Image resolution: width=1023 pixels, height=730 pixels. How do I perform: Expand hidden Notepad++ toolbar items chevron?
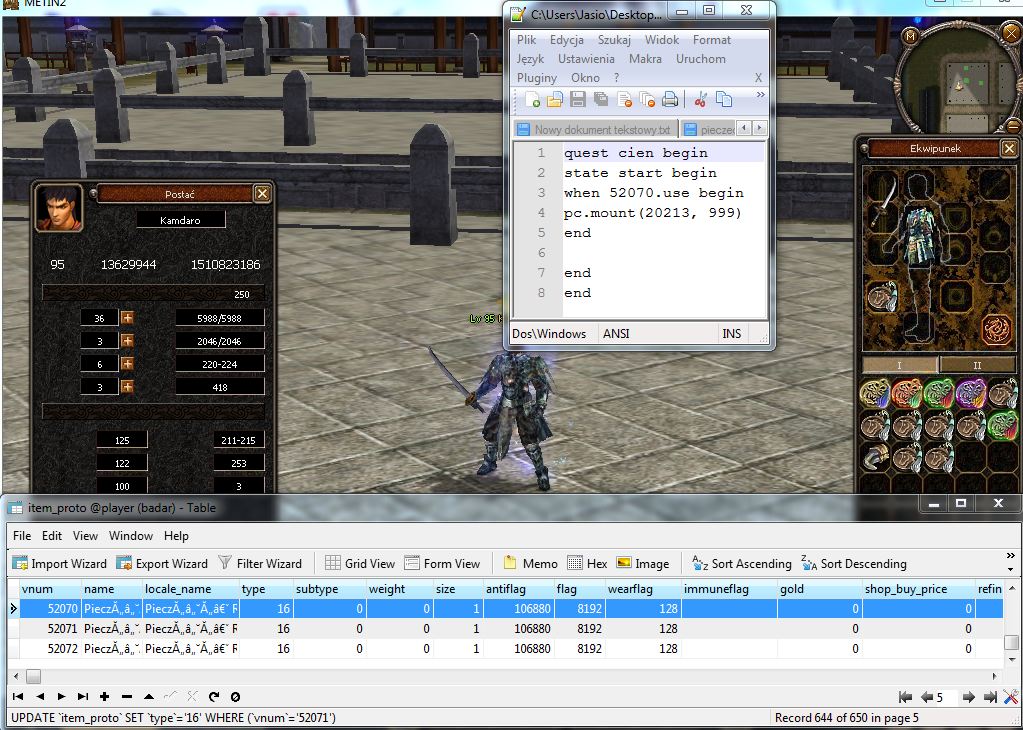coord(760,95)
